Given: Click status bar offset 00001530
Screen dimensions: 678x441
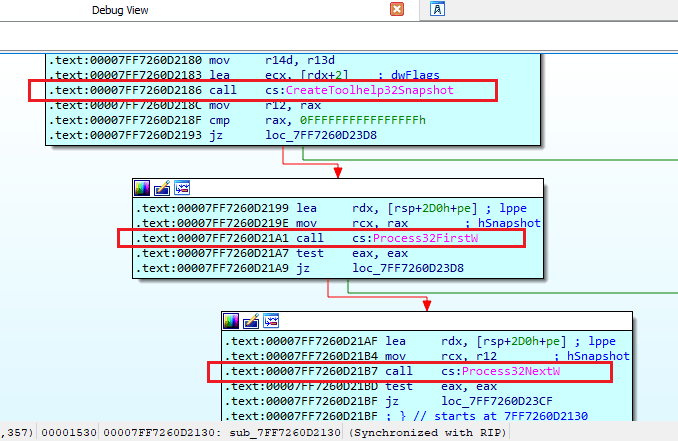Looking at the screenshot, I should pyautogui.click(x=69, y=433).
